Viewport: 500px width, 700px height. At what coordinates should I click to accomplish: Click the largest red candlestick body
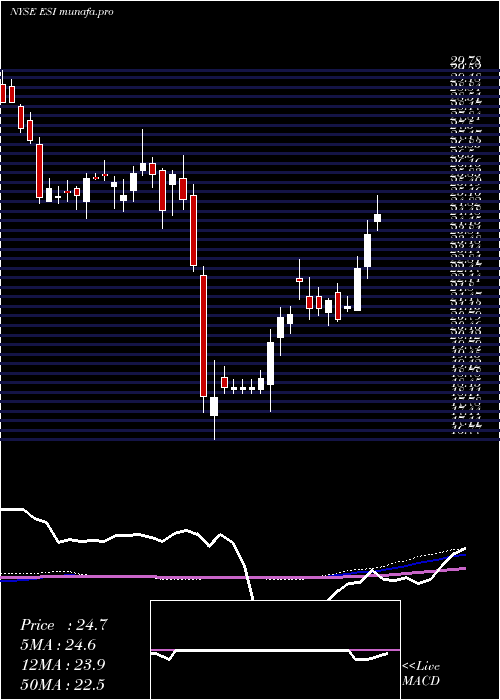(203, 336)
